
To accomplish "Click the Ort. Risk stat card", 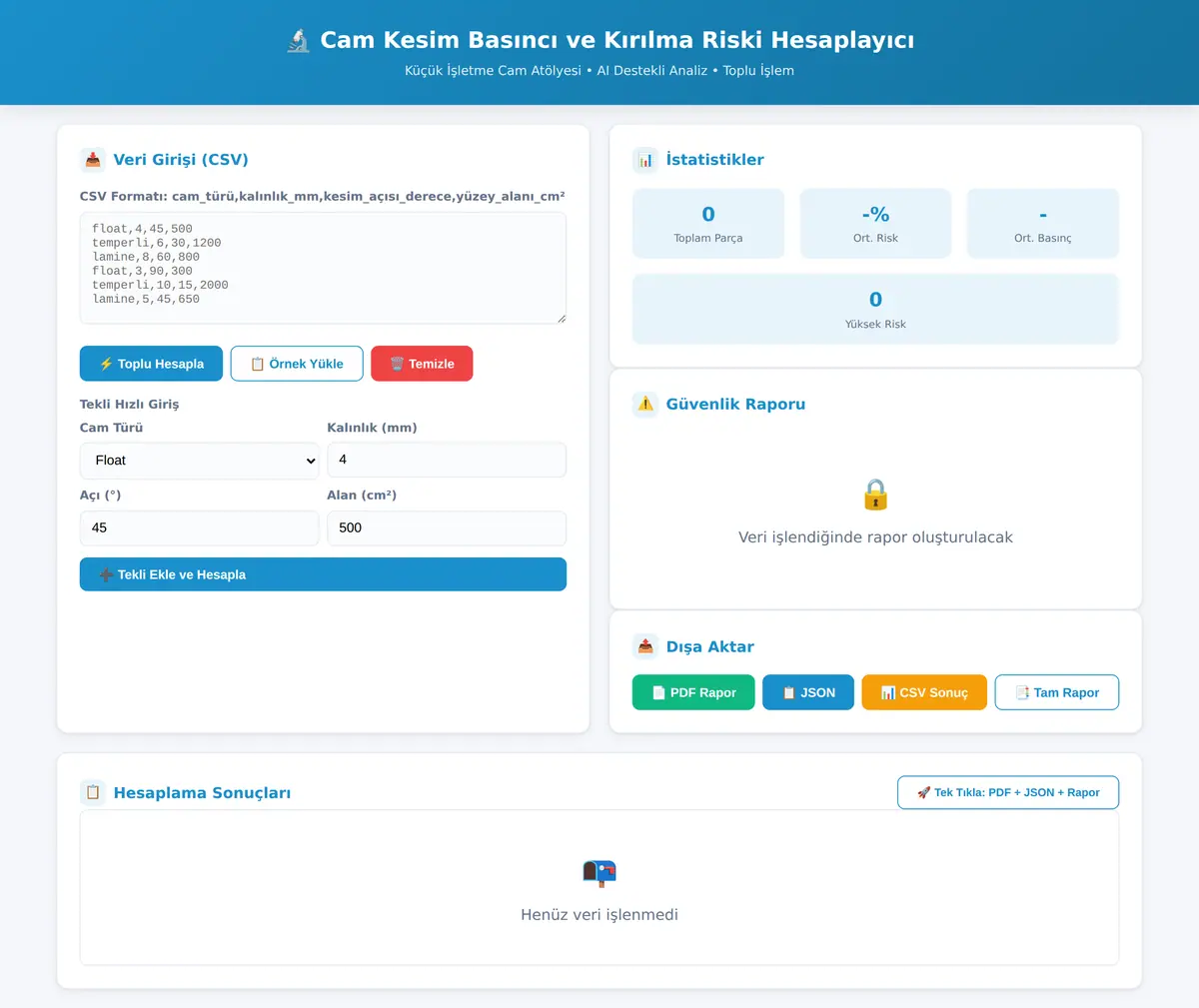I will click(875, 224).
